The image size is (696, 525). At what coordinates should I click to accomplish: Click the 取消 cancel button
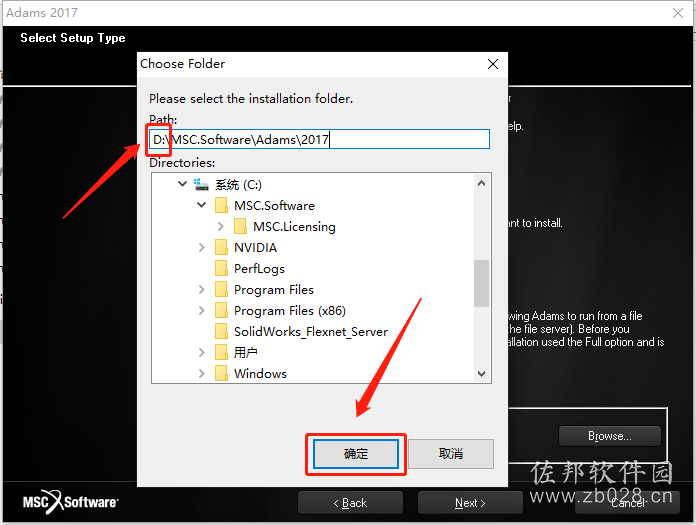click(451, 454)
